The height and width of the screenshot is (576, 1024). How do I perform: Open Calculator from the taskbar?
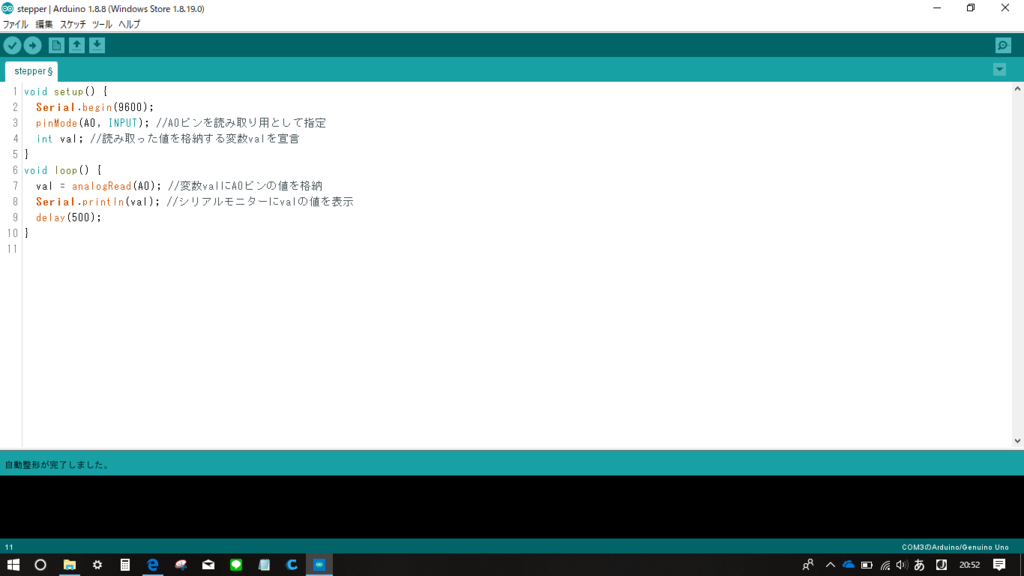click(125, 565)
